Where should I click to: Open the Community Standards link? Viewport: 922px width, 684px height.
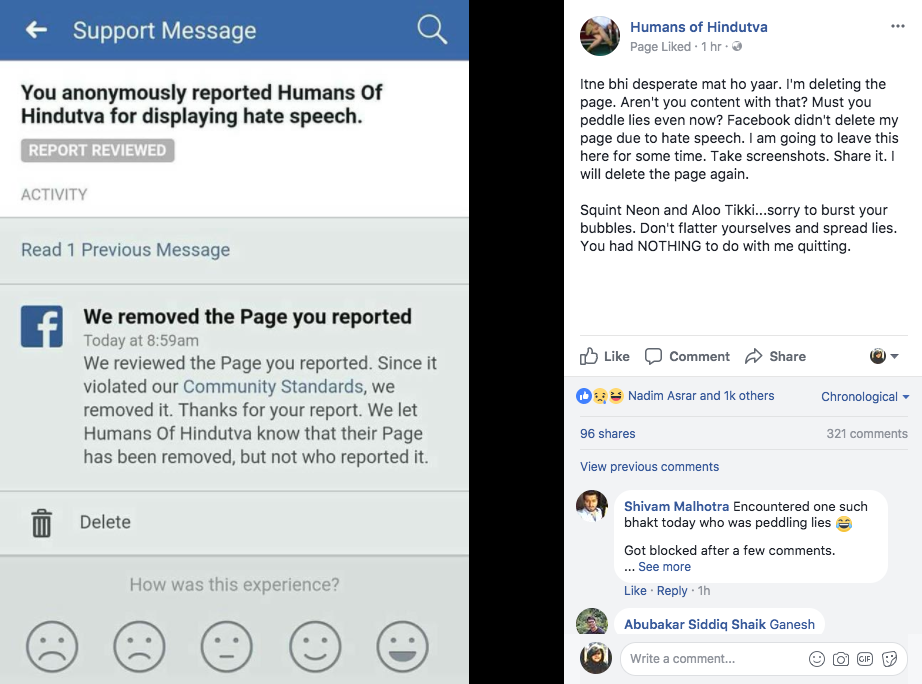pyautogui.click(x=273, y=386)
